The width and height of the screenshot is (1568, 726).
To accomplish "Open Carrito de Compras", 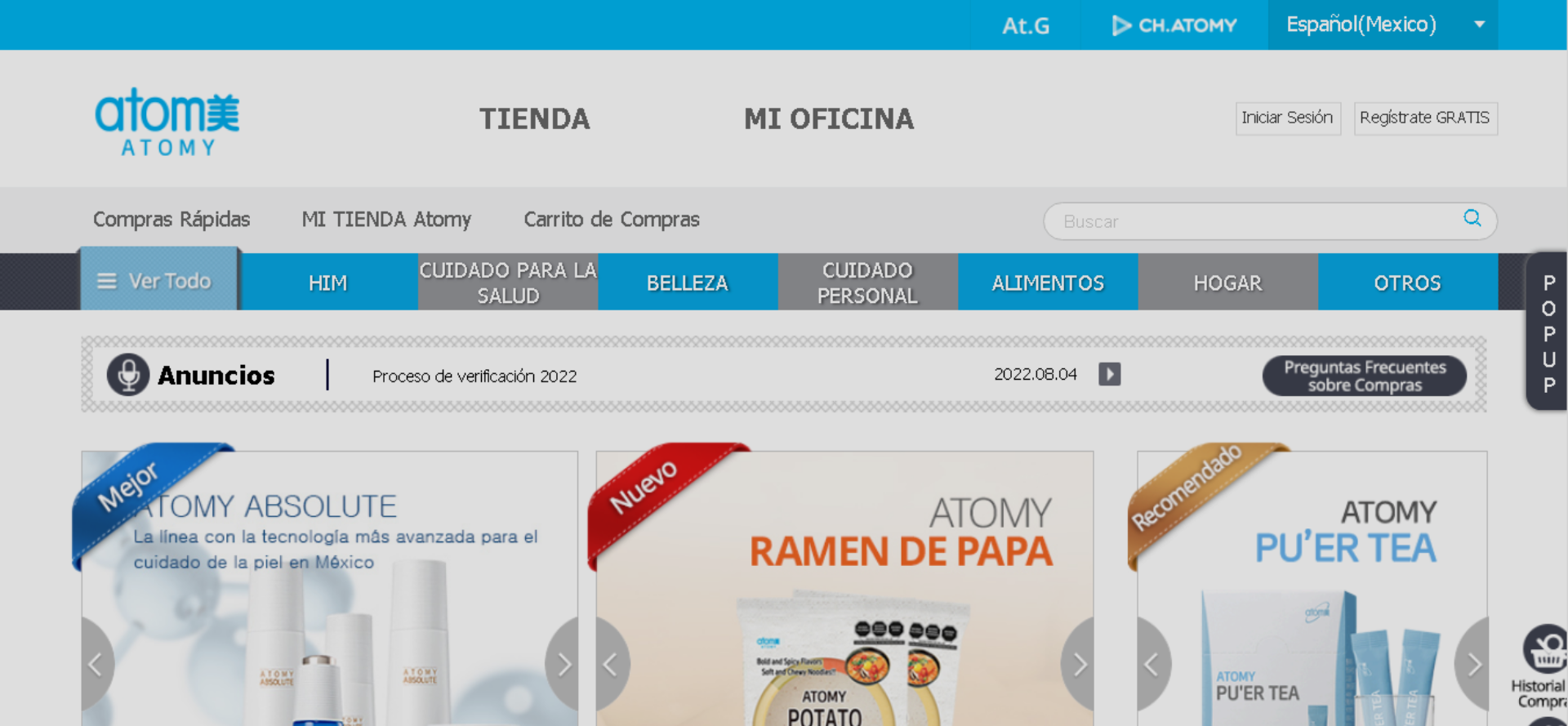I will point(612,219).
